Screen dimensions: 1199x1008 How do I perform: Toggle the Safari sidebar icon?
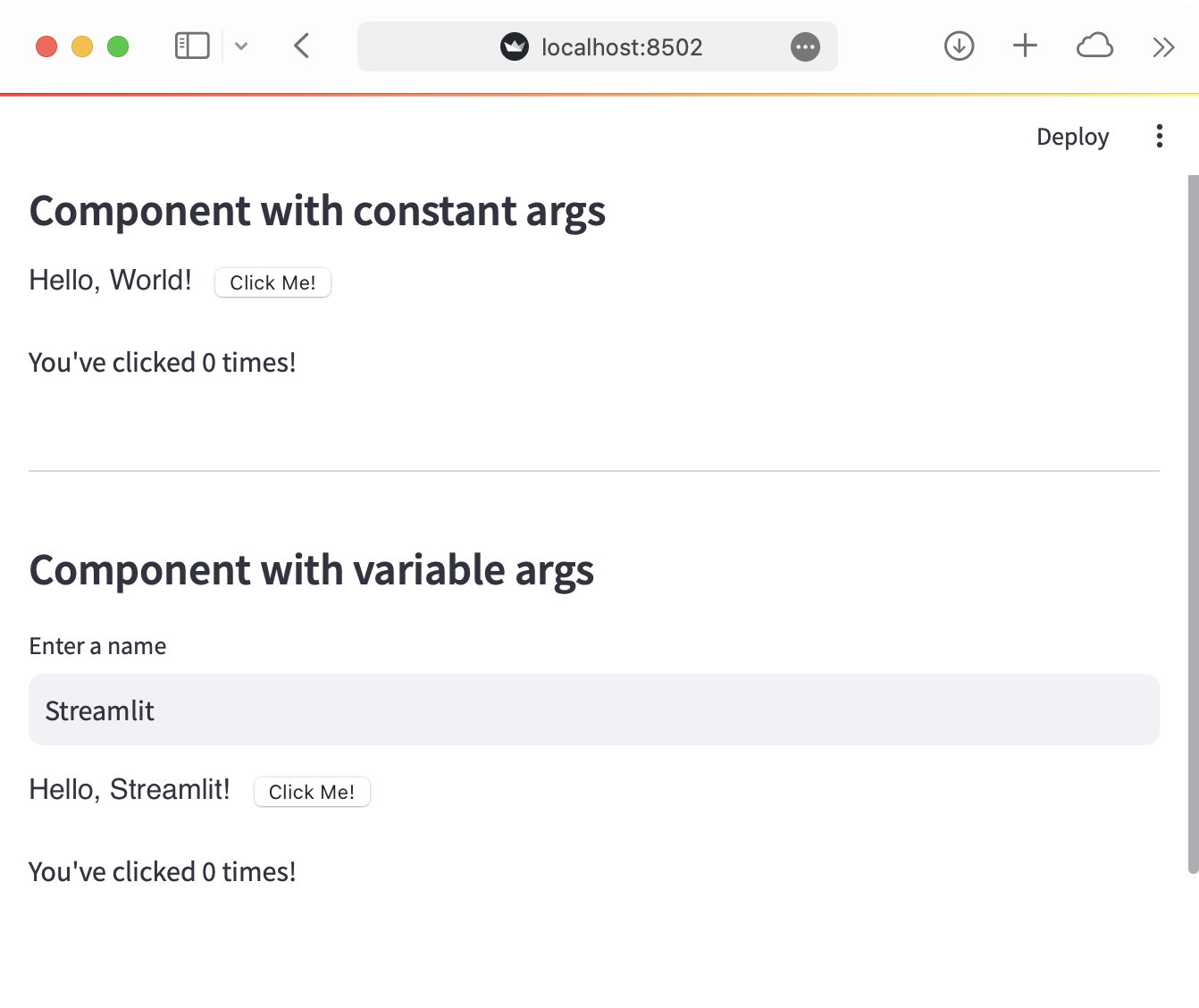point(192,46)
